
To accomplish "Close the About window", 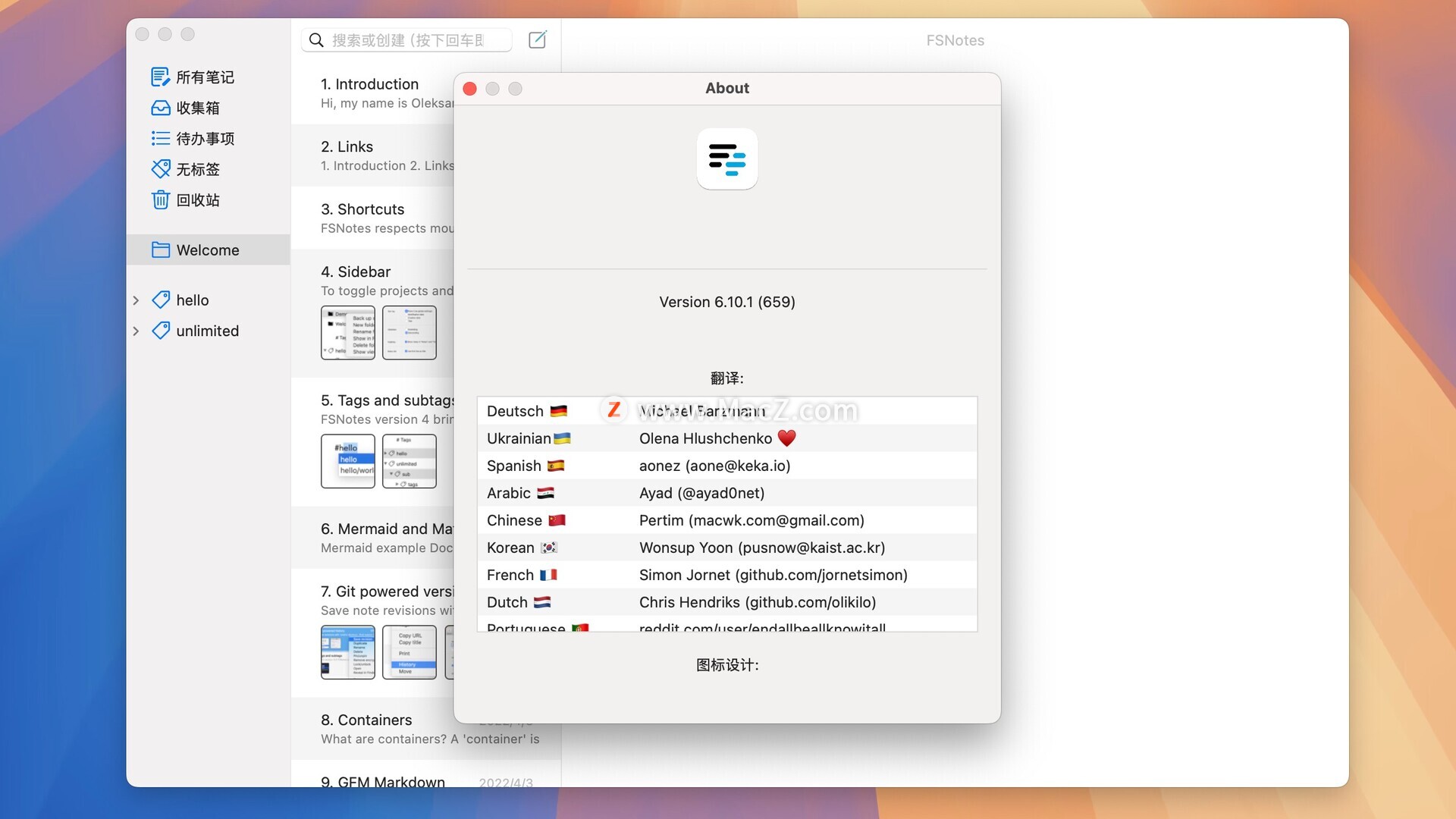I will pos(469,89).
